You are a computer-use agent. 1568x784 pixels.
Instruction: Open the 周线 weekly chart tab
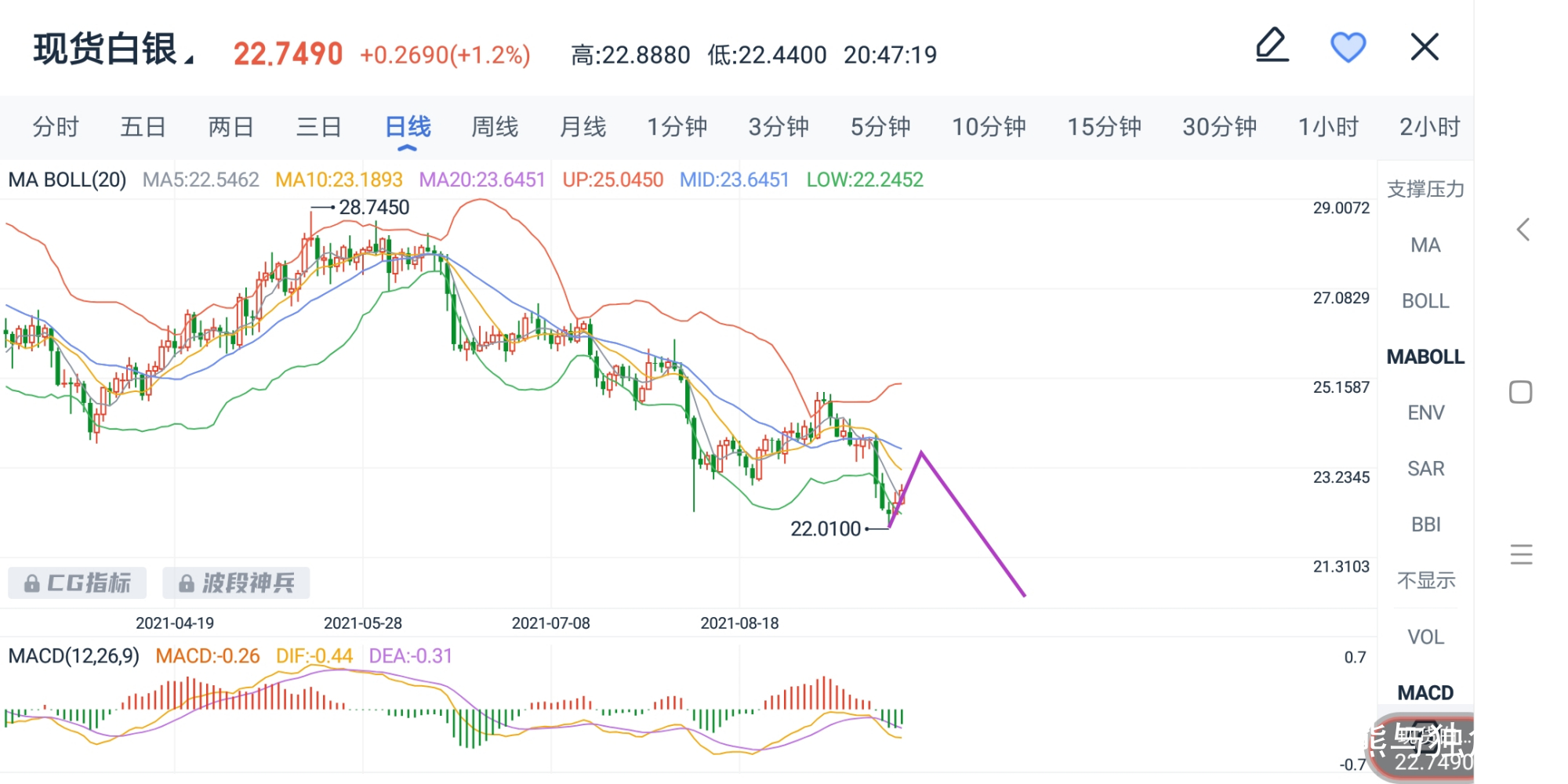pyautogui.click(x=495, y=126)
